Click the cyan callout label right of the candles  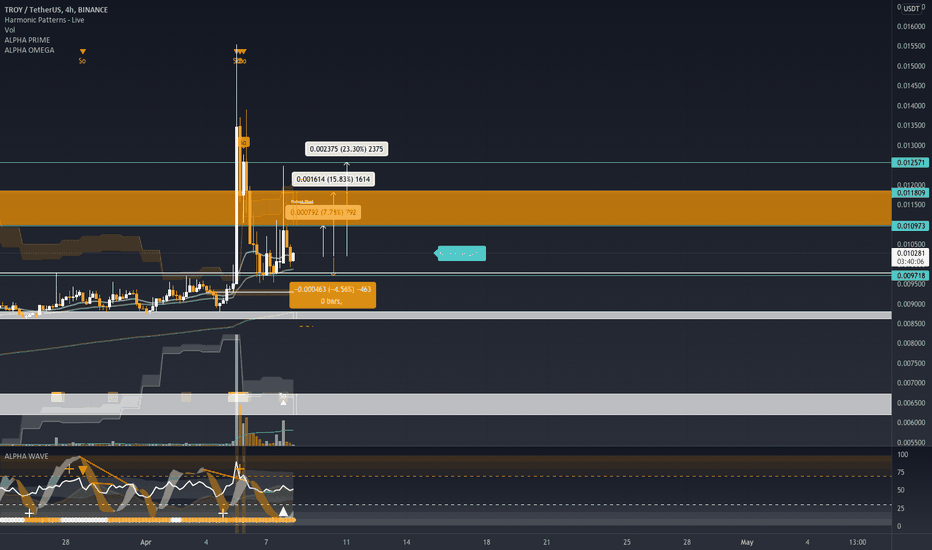click(461, 253)
